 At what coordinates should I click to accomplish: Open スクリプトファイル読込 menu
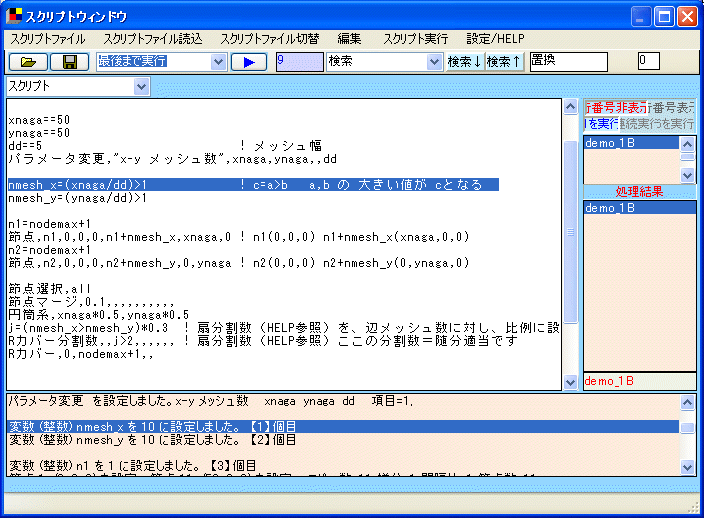153,39
